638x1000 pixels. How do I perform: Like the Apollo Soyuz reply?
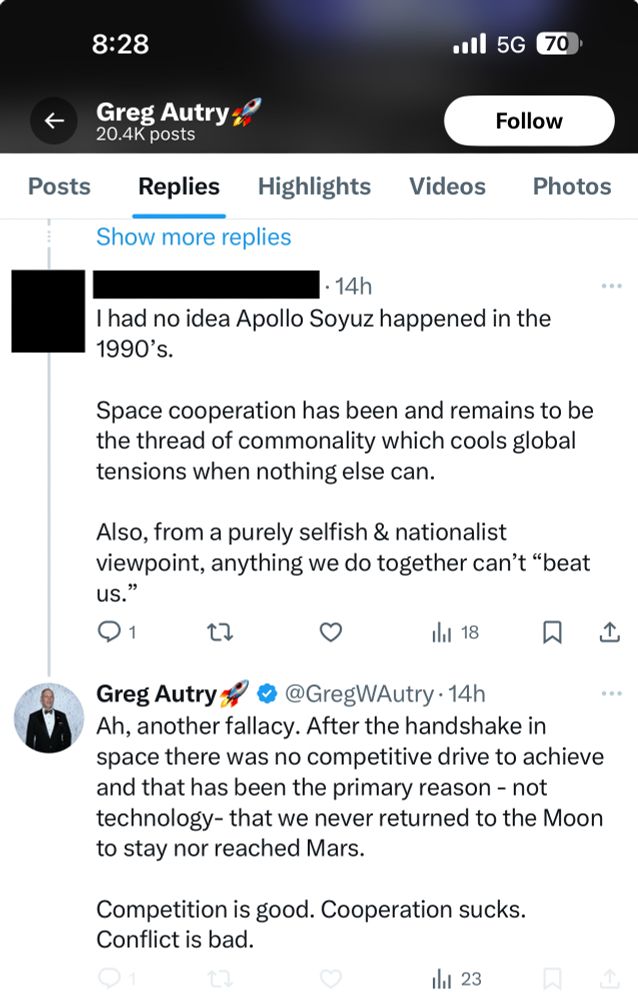tap(330, 632)
